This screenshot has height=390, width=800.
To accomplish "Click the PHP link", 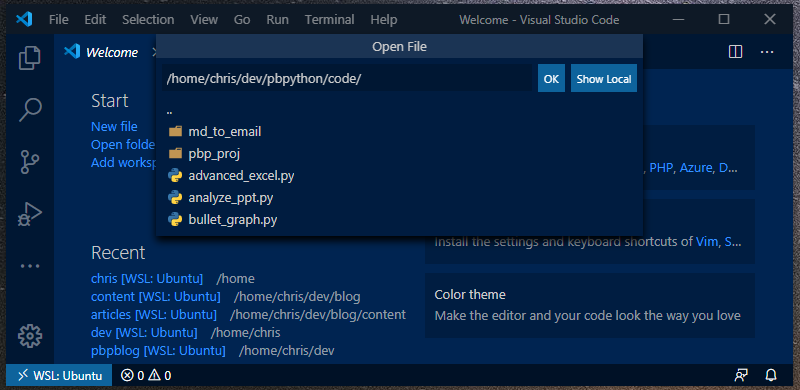I will (661, 168).
